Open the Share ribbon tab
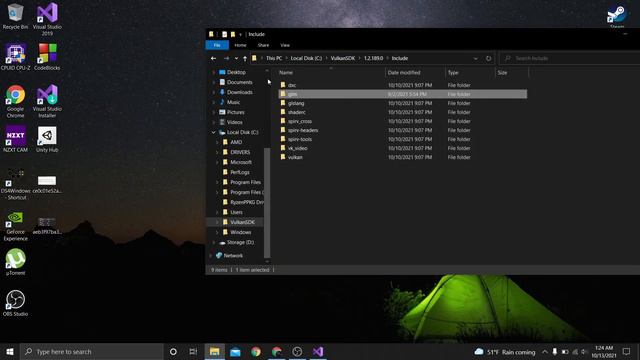 pos(263,45)
